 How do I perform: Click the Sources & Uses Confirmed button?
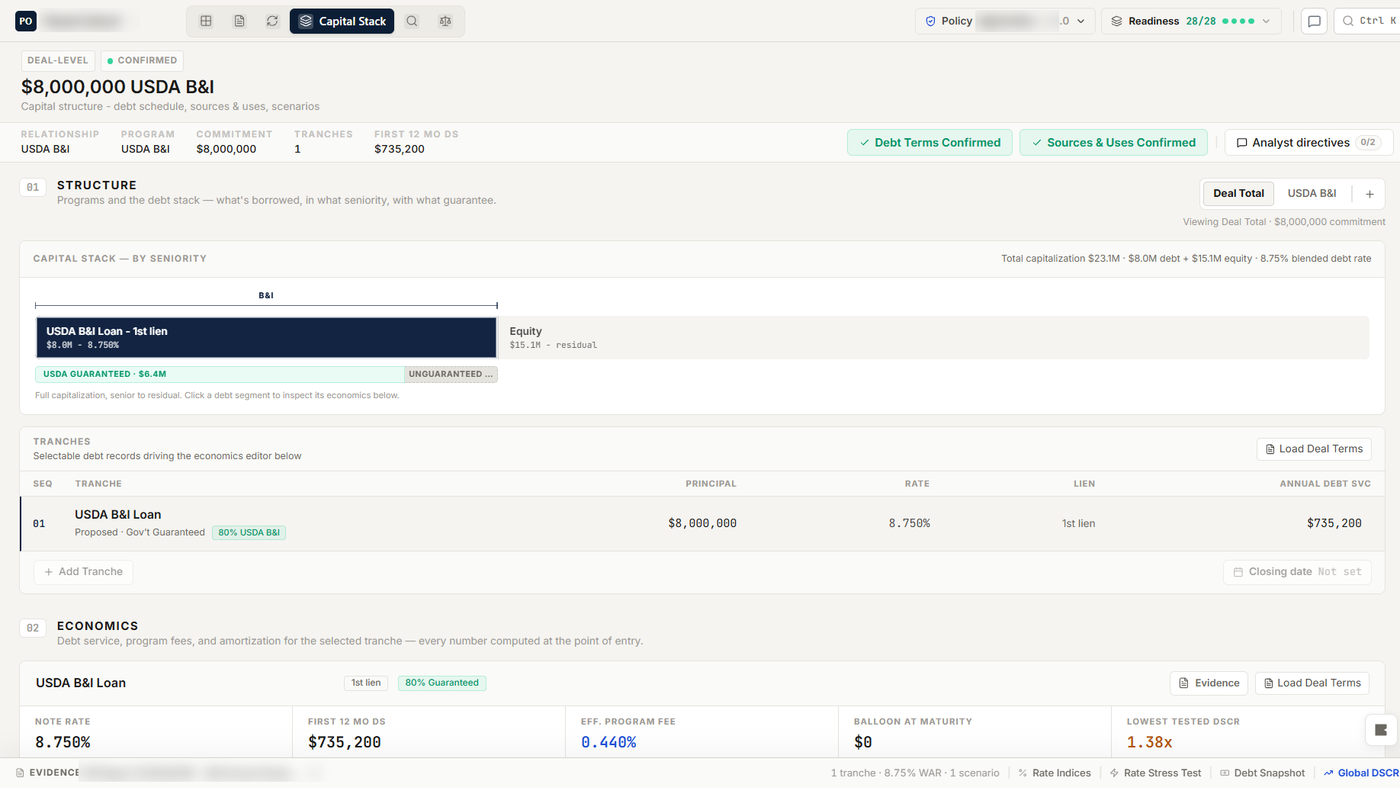pos(1113,143)
